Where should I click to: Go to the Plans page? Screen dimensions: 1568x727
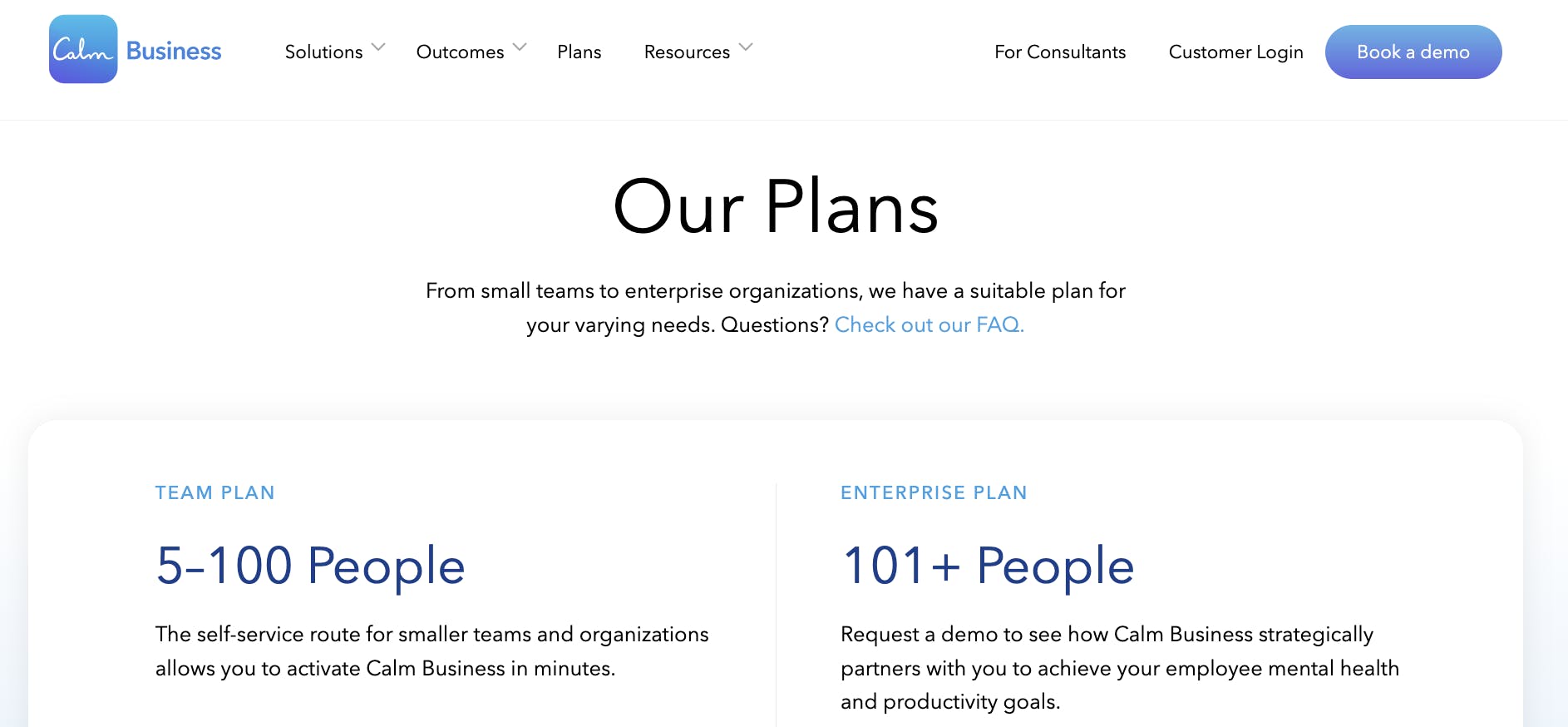click(579, 52)
